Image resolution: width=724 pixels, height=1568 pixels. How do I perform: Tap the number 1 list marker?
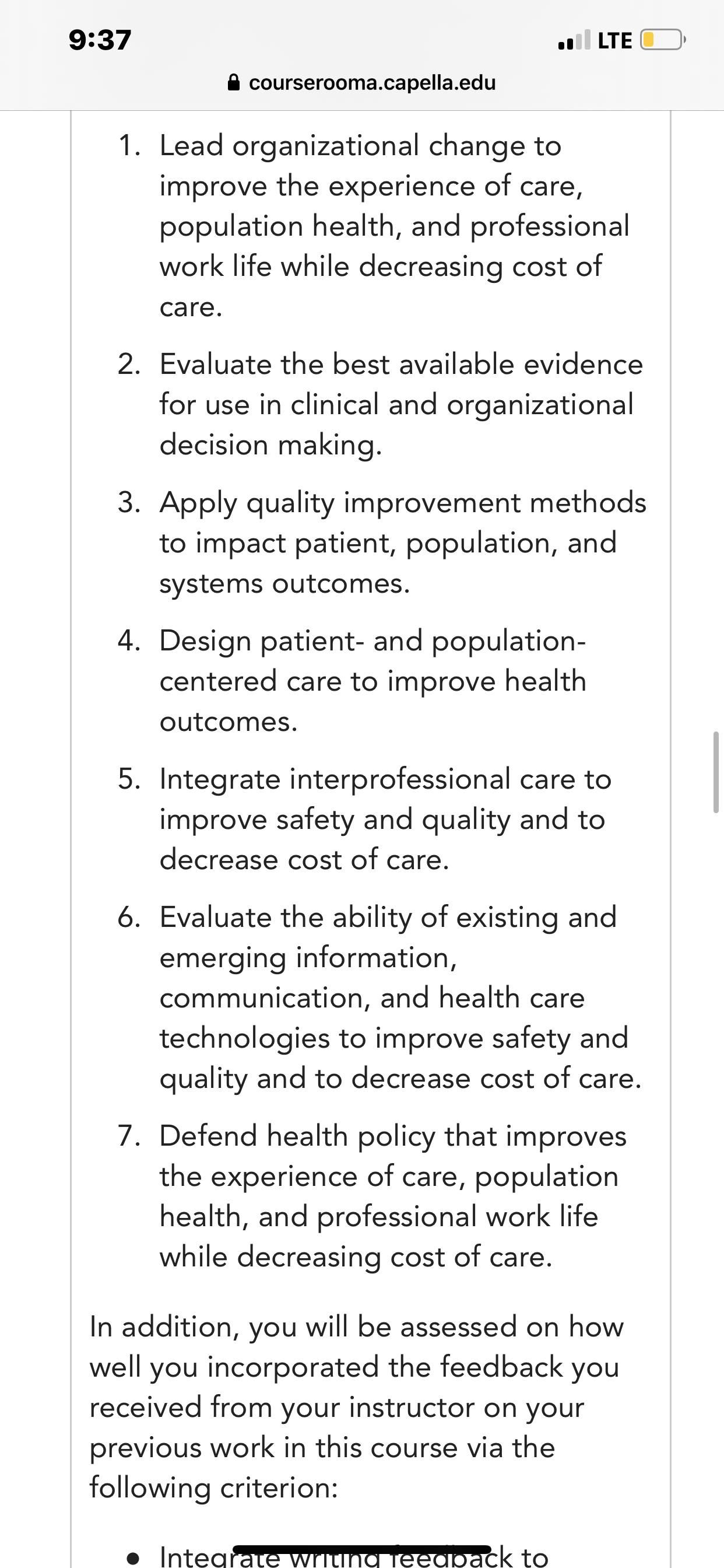tap(129, 145)
